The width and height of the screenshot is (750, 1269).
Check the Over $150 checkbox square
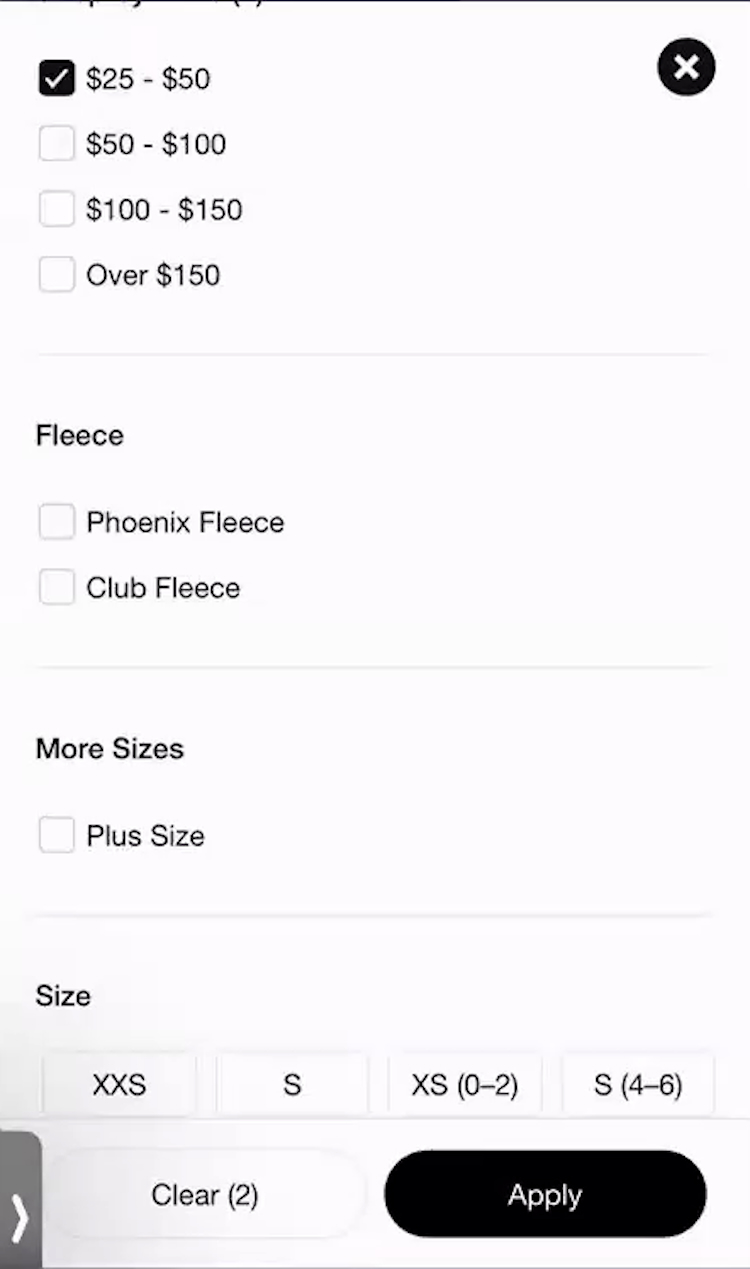pyautogui.click(x=57, y=275)
